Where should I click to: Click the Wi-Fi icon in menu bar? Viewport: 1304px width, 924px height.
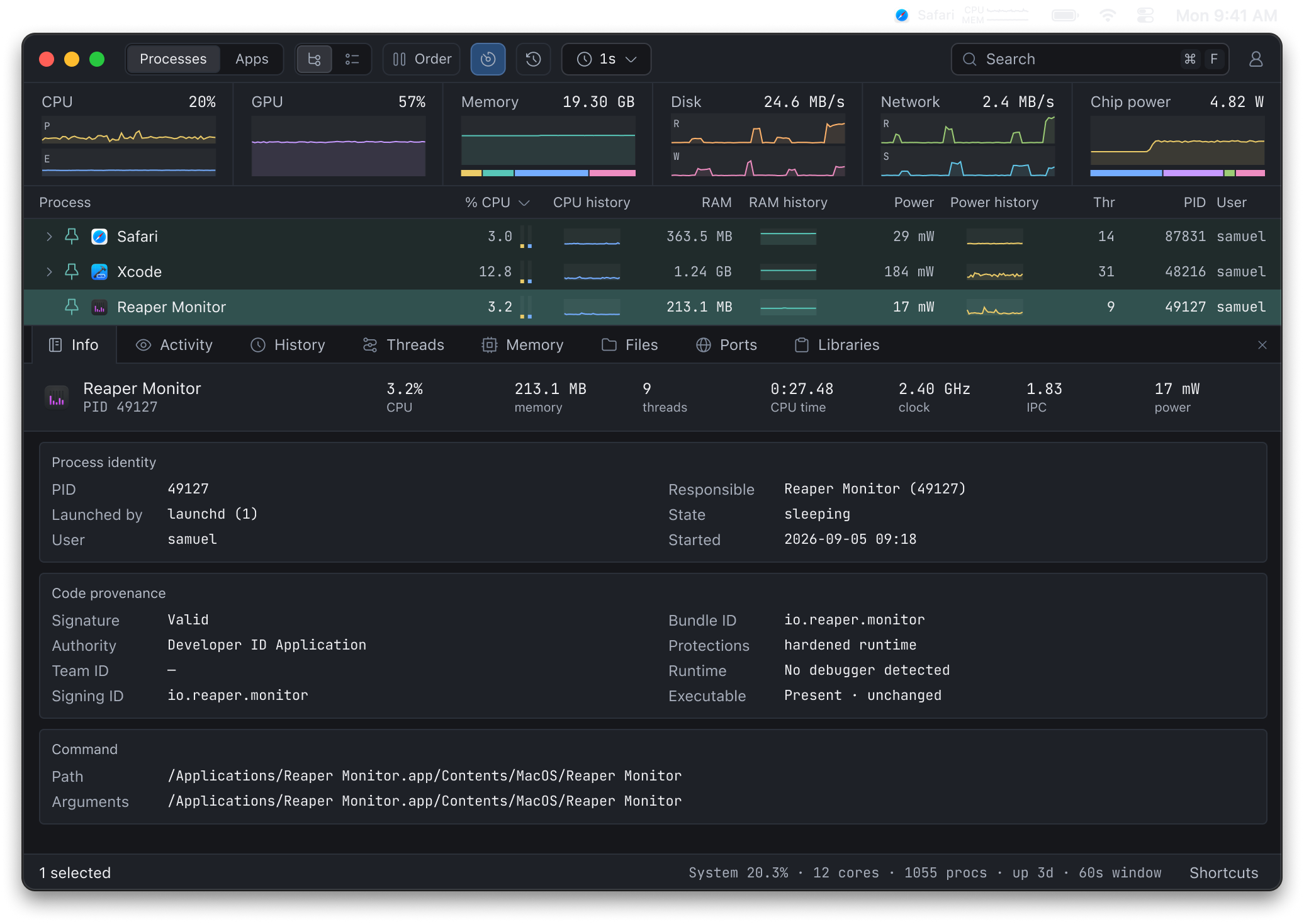(1108, 15)
